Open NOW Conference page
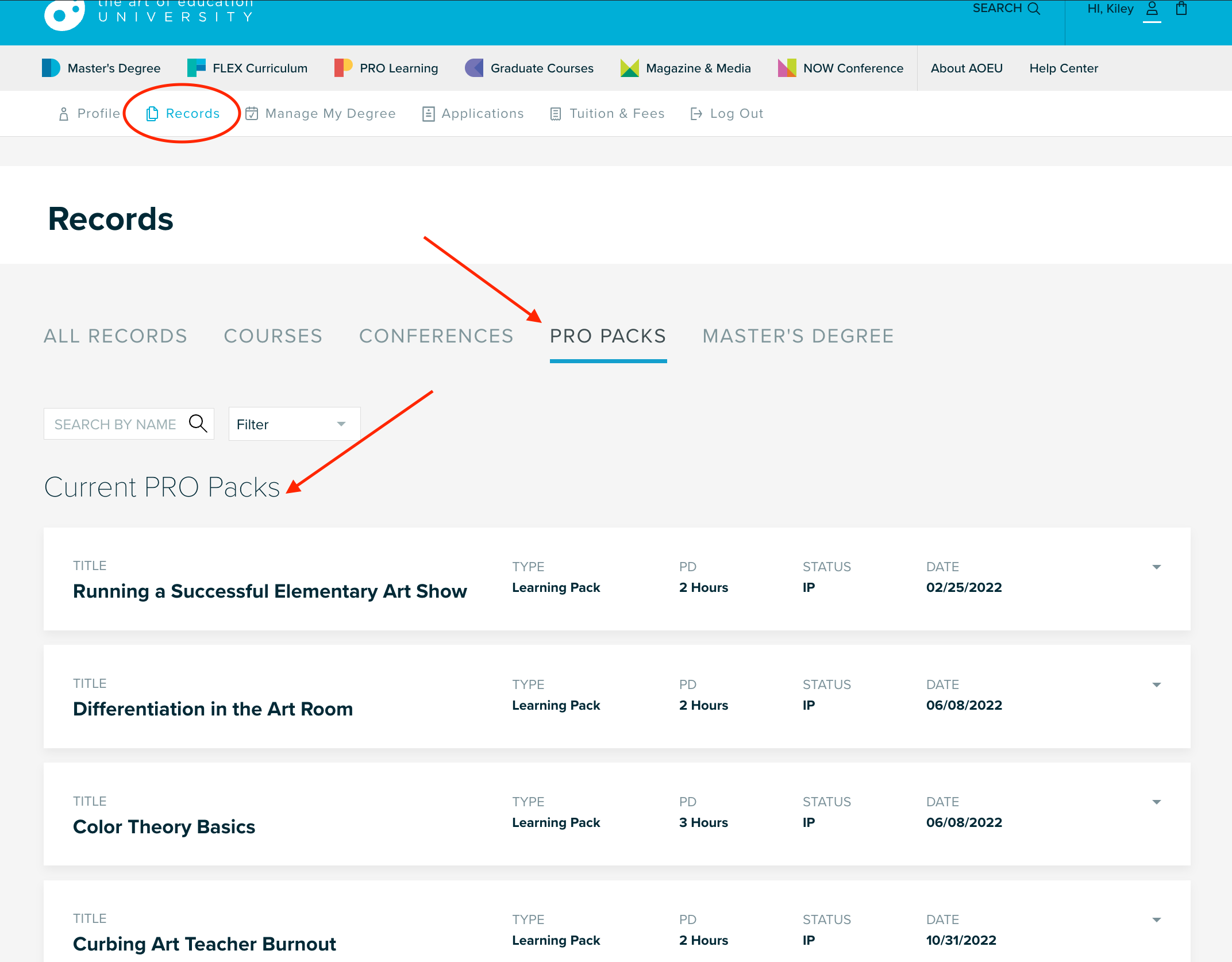Viewport: 1232px width, 962px height. (853, 68)
